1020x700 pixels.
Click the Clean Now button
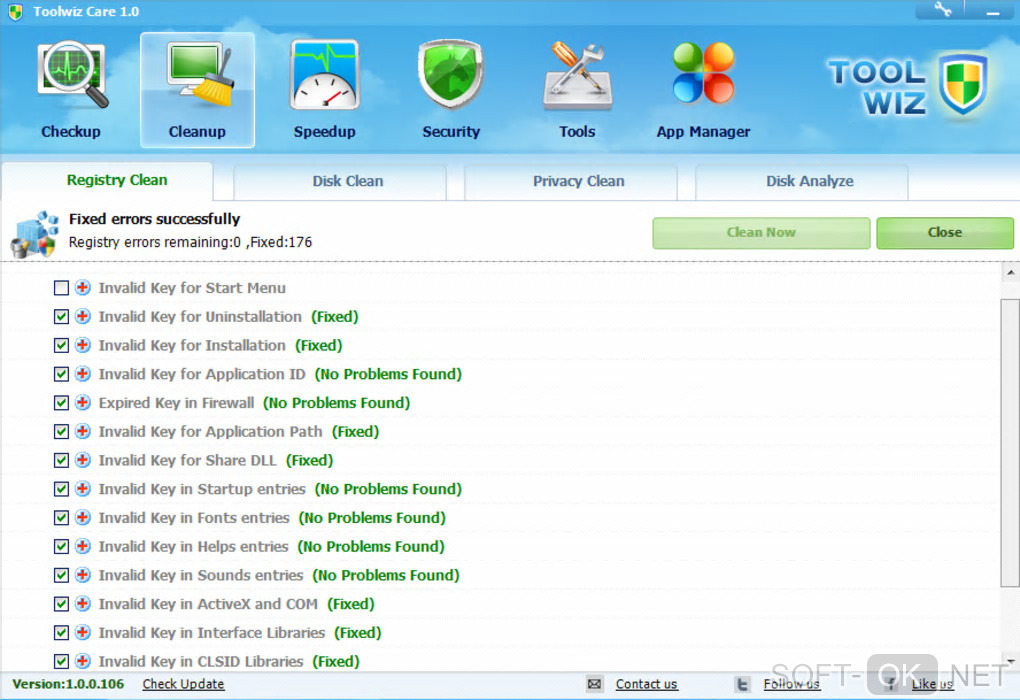click(x=761, y=233)
